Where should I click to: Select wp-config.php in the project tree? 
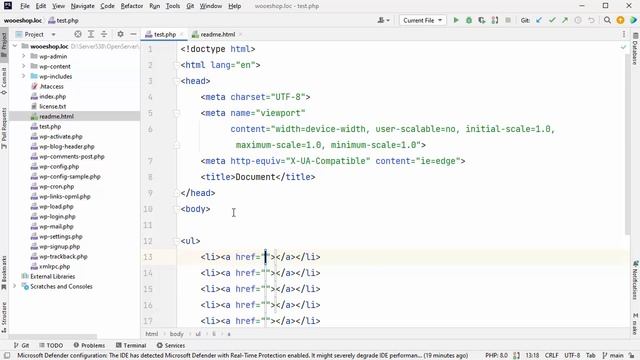coord(59,167)
